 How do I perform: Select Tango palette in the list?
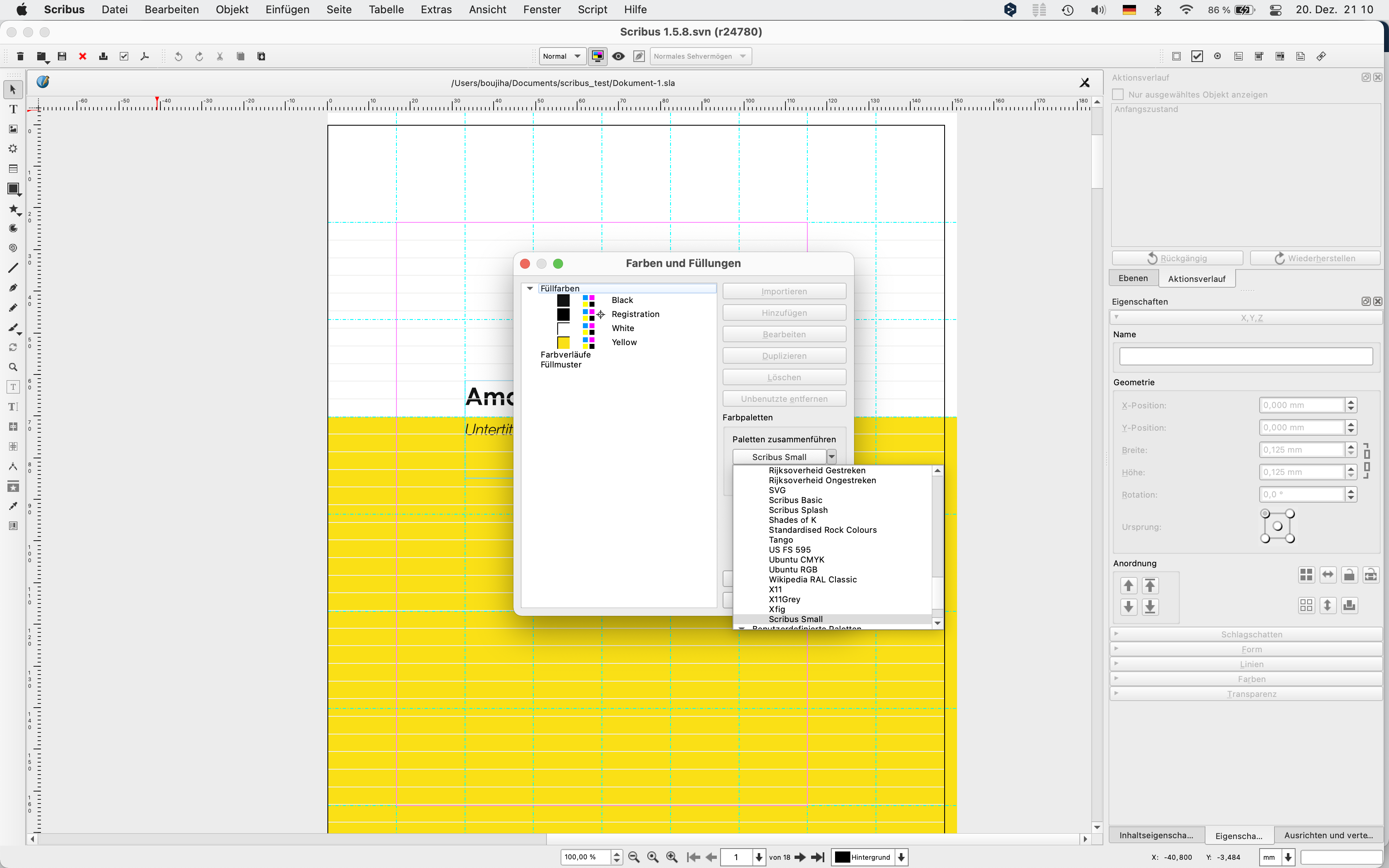click(x=780, y=540)
